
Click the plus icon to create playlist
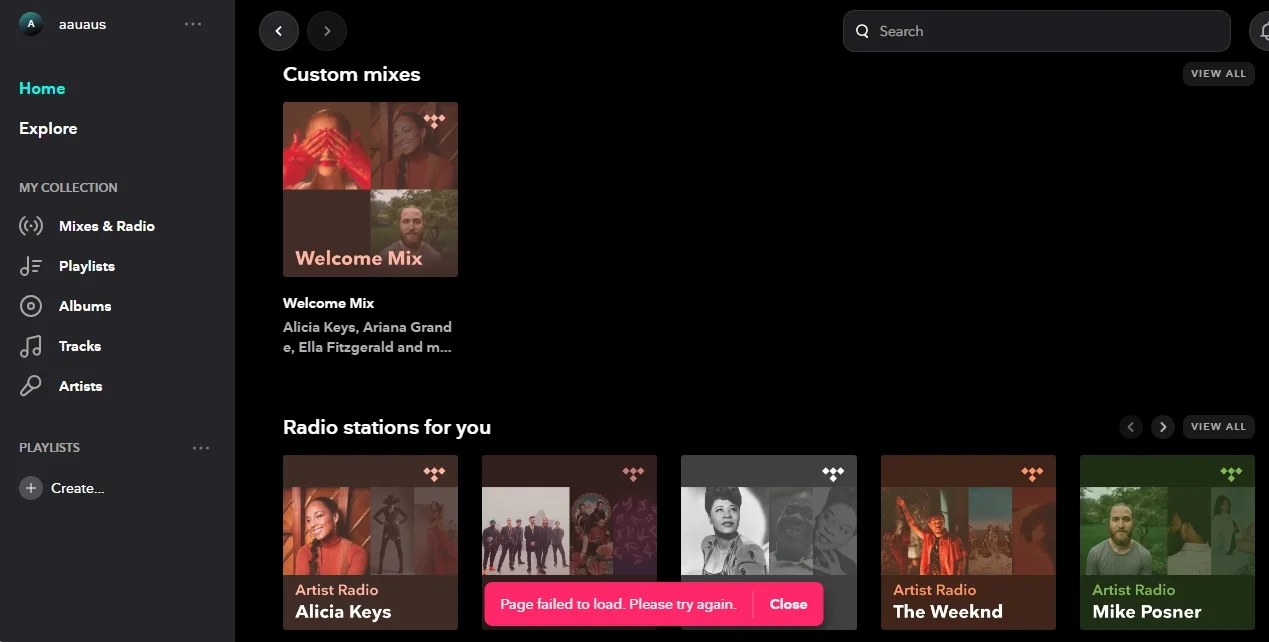[x=31, y=488]
